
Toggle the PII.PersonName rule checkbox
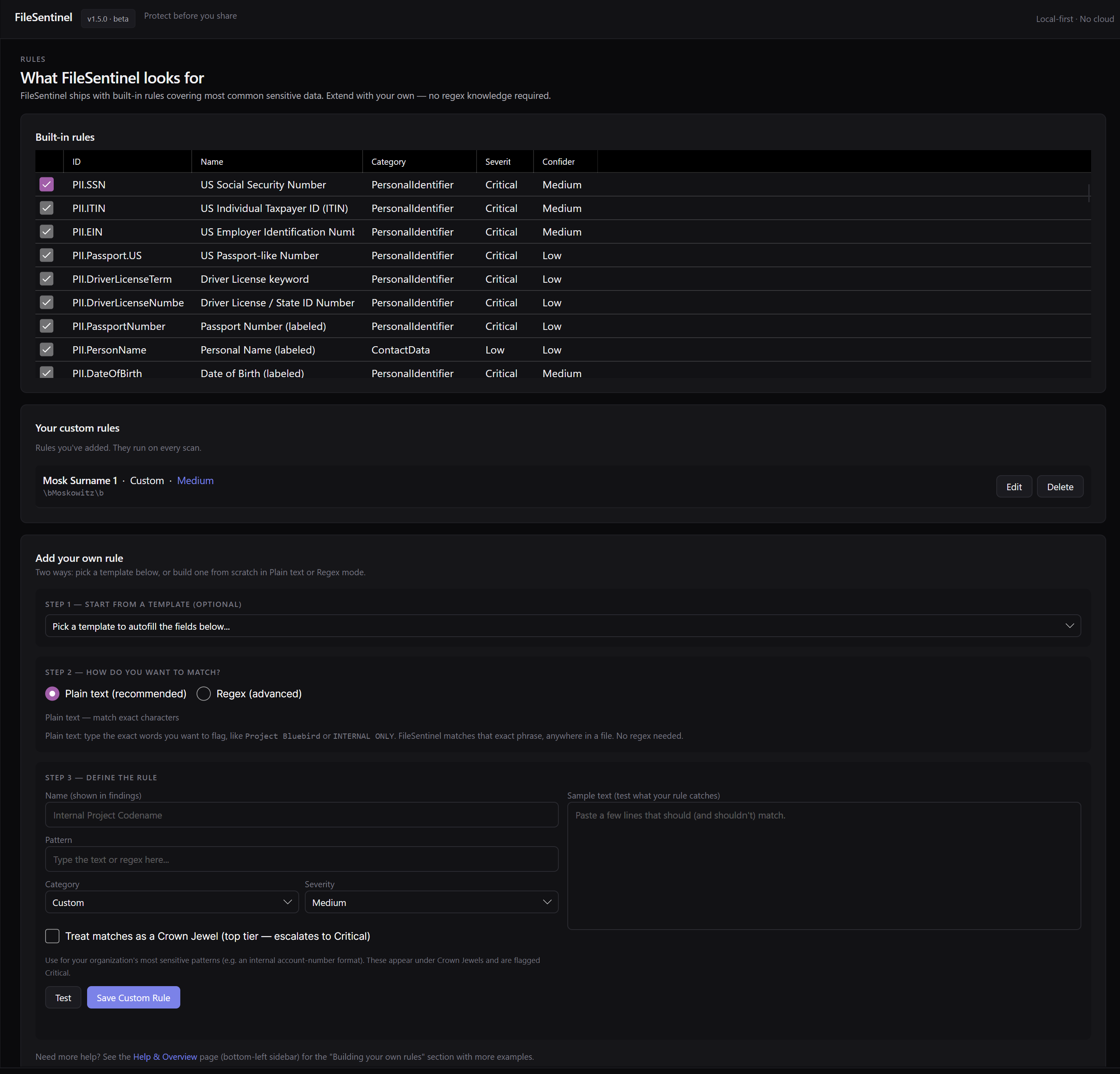click(x=46, y=349)
